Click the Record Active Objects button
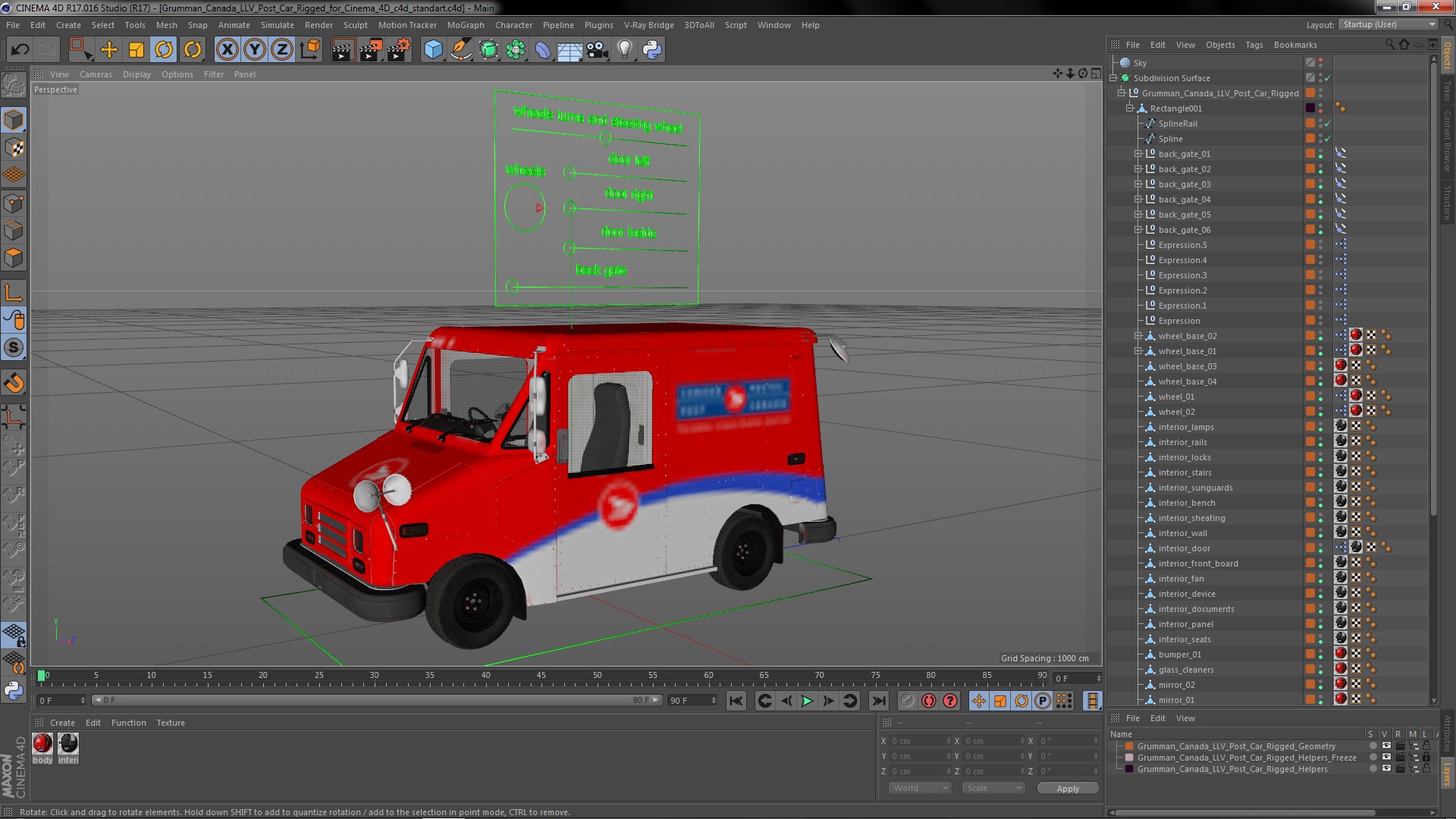 907,701
